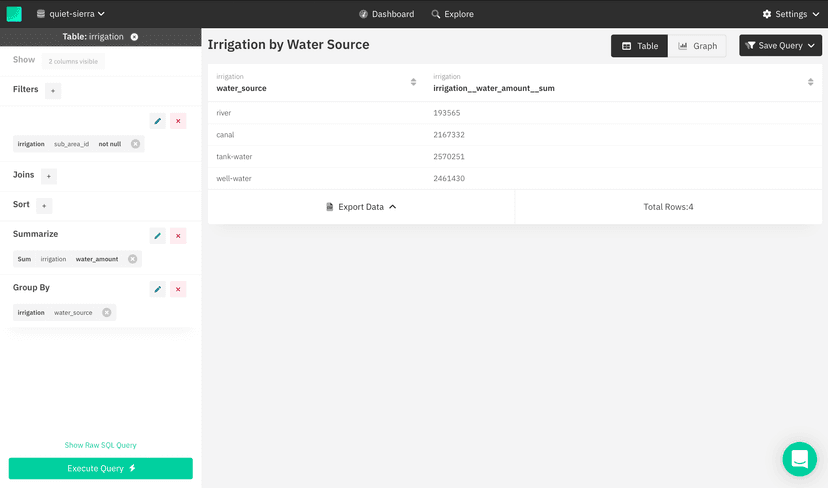This screenshot has height=488, width=828.
Task: Sort by the water_source column arrows
Action: pos(413,82)
